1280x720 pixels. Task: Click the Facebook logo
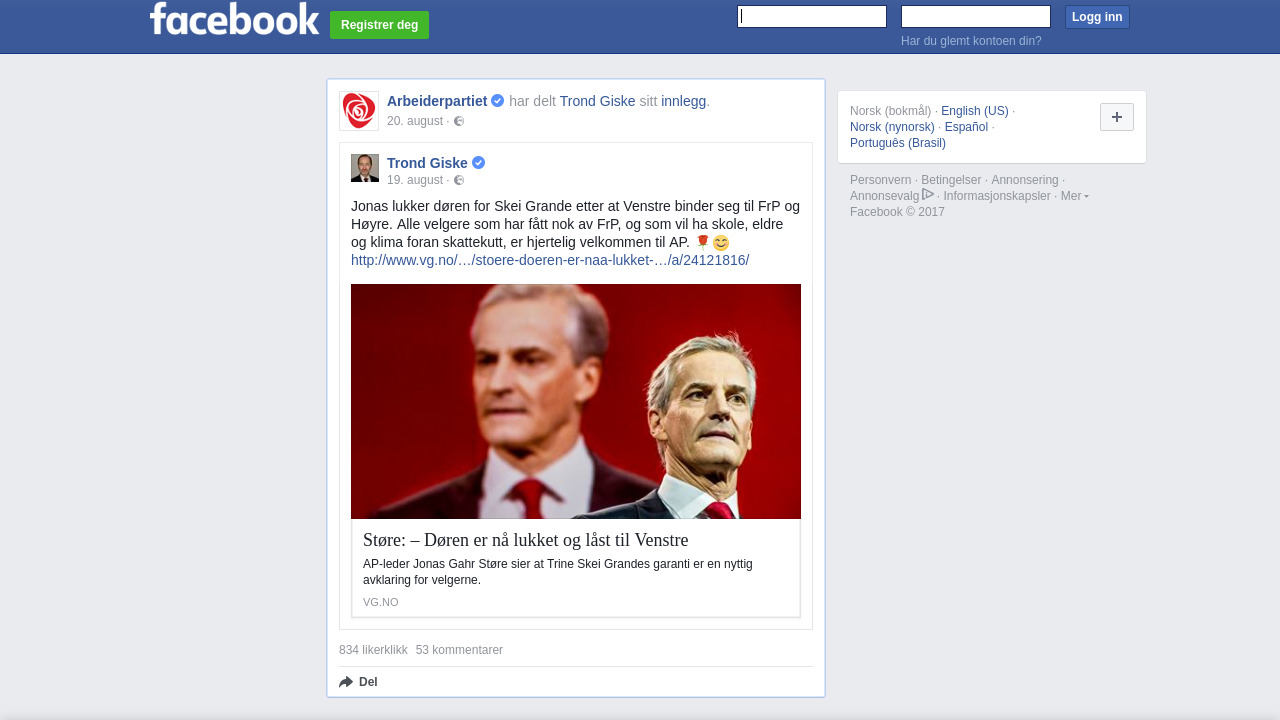tap(234, 19)
